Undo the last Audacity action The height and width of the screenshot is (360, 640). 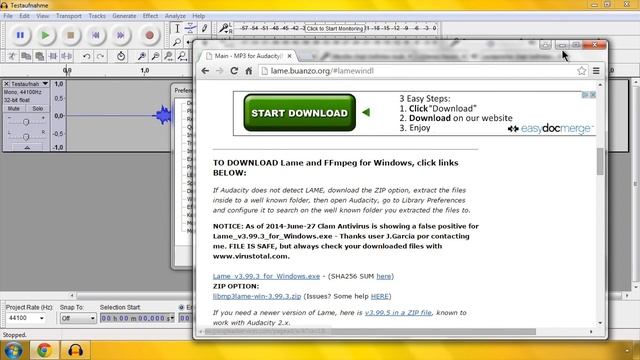pos(87,56)
